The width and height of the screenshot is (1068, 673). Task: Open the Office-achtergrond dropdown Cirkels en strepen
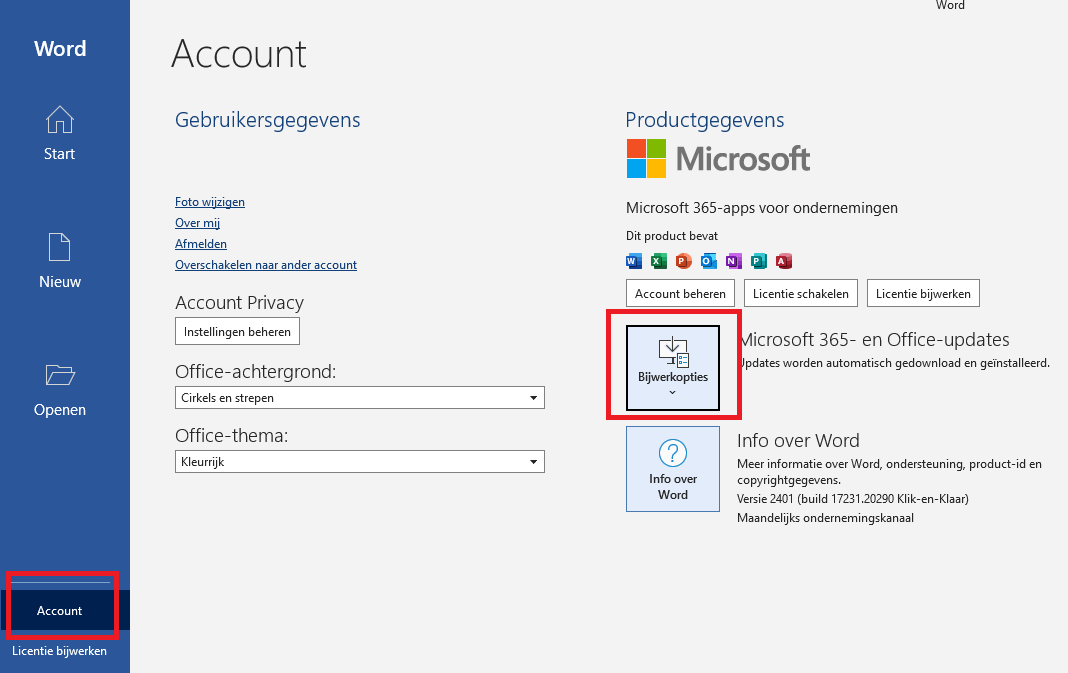[360, 398]
